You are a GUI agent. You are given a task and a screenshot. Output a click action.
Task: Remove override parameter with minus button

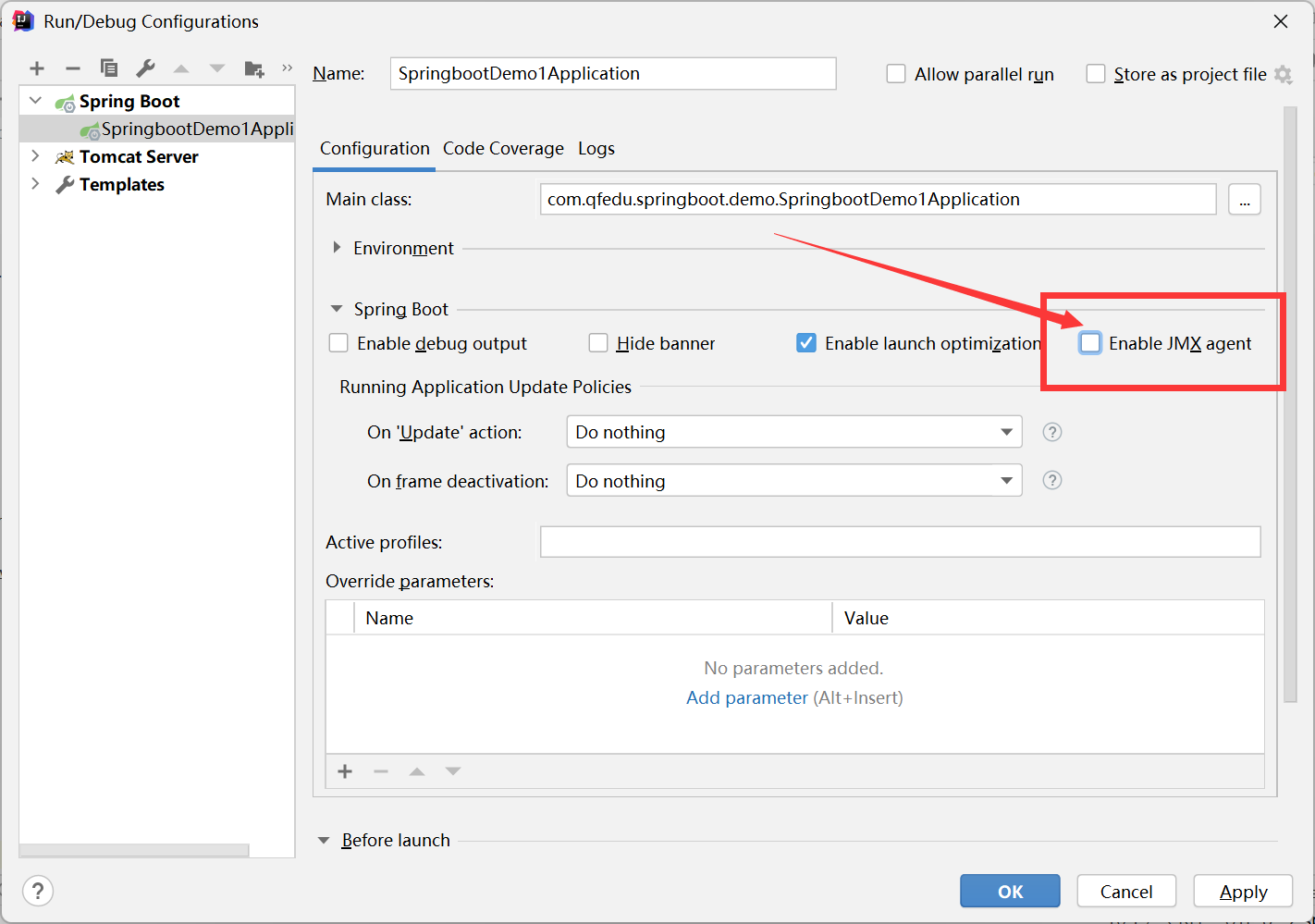381,771
